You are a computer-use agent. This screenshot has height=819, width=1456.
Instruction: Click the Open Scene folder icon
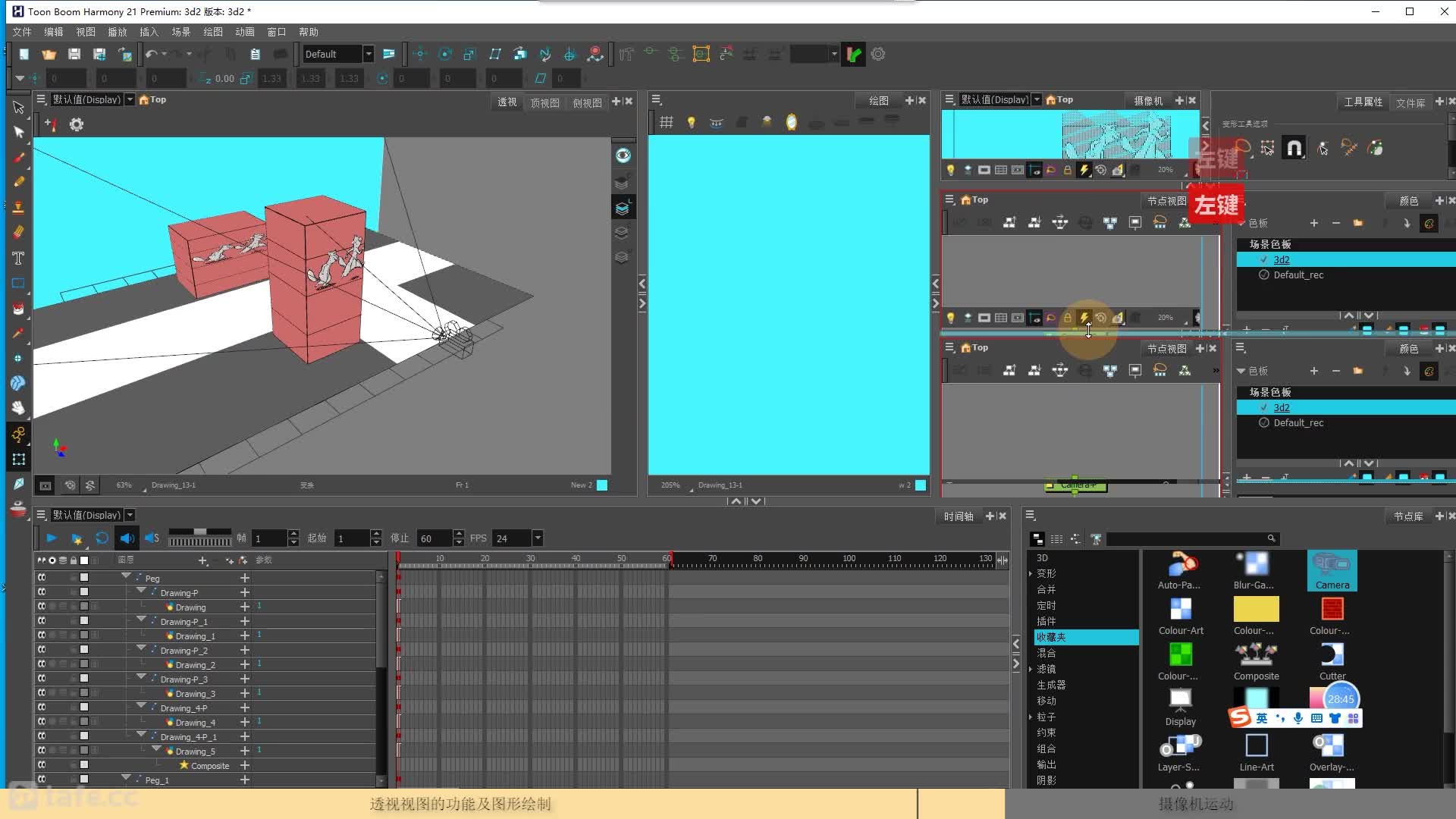click(x=49, y=54)
